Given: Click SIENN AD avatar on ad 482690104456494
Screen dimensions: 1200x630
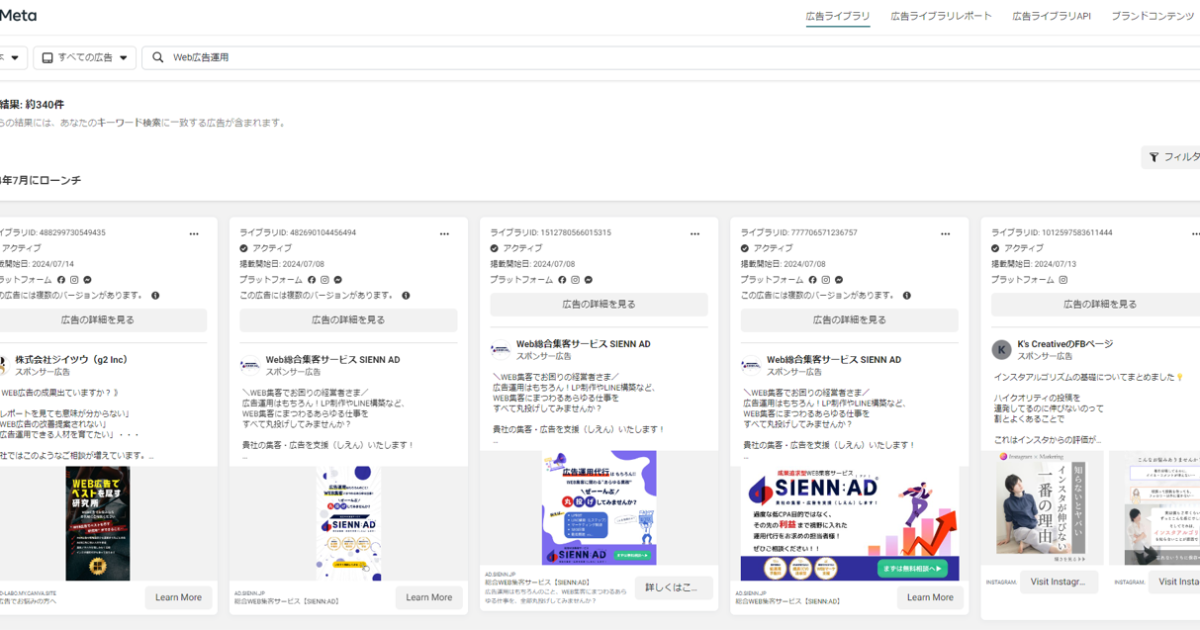Looking at the screenshot, I should point(250,365).
